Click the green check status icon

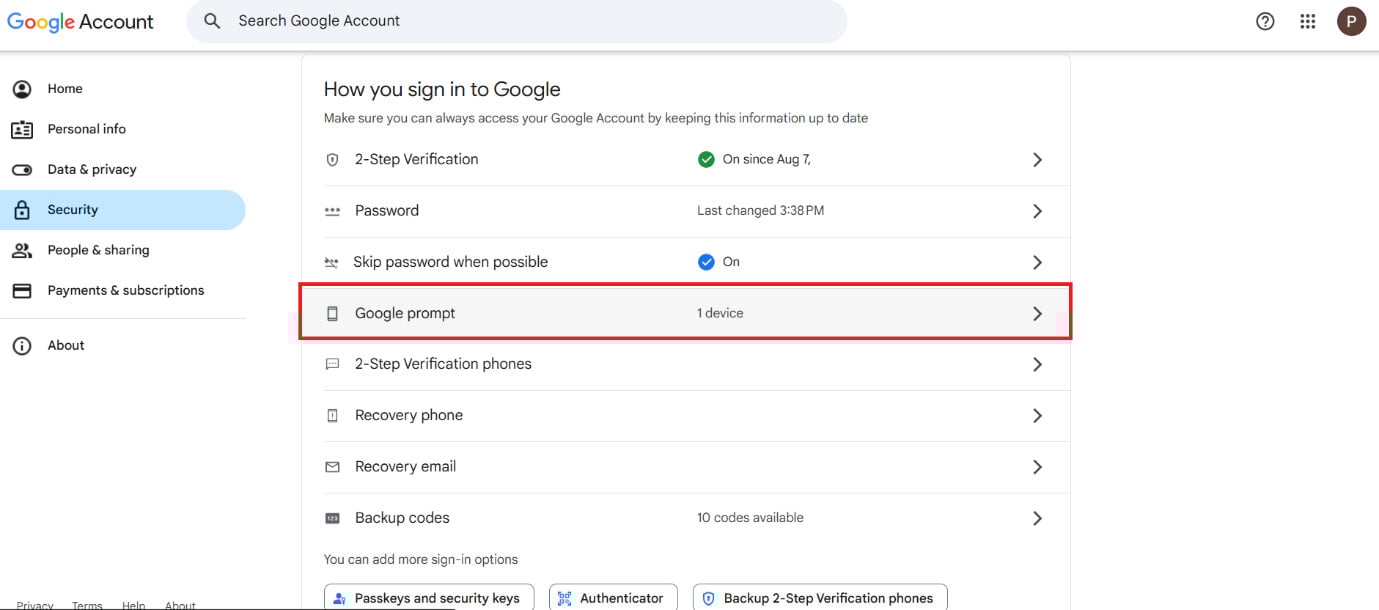(x=706, y=159)
